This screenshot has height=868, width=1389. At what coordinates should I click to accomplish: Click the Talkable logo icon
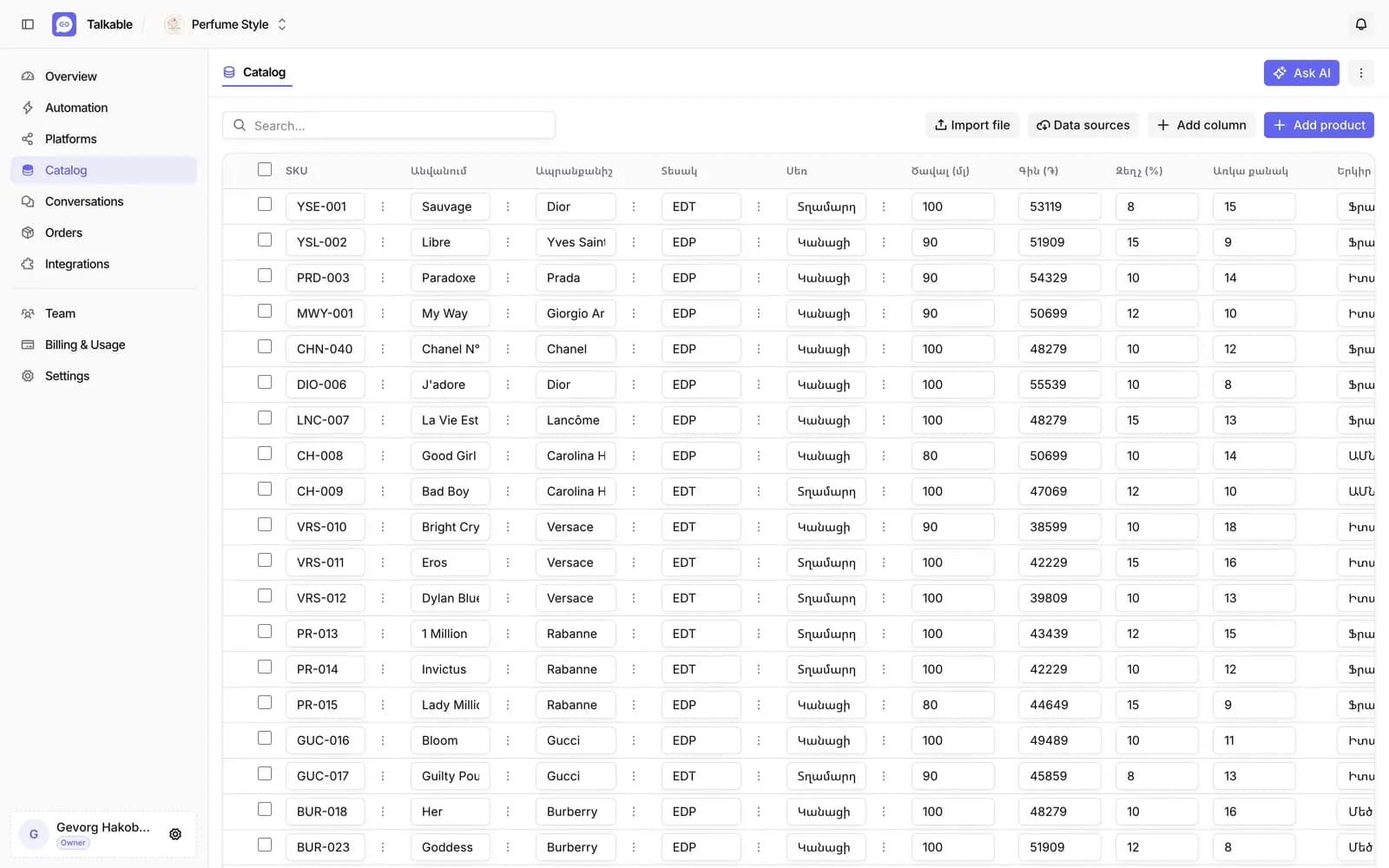[x=64, y=24]
